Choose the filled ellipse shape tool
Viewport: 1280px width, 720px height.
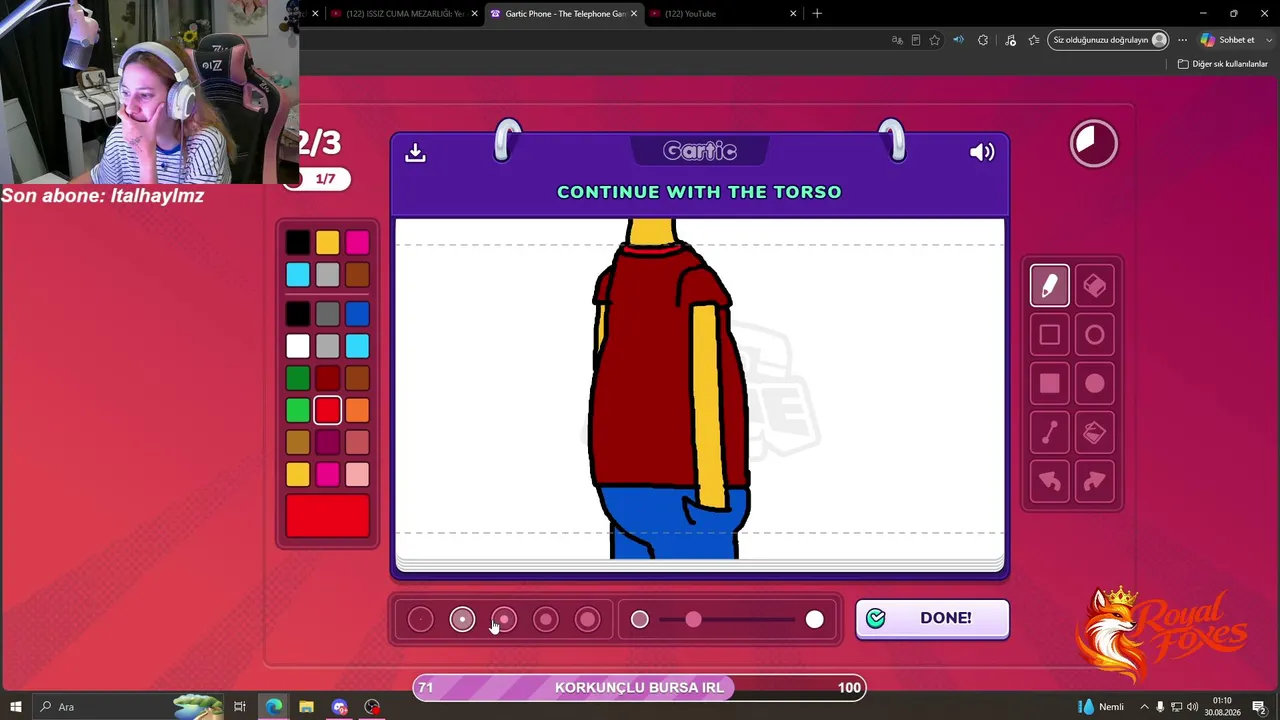click(x=1095, y=384)
